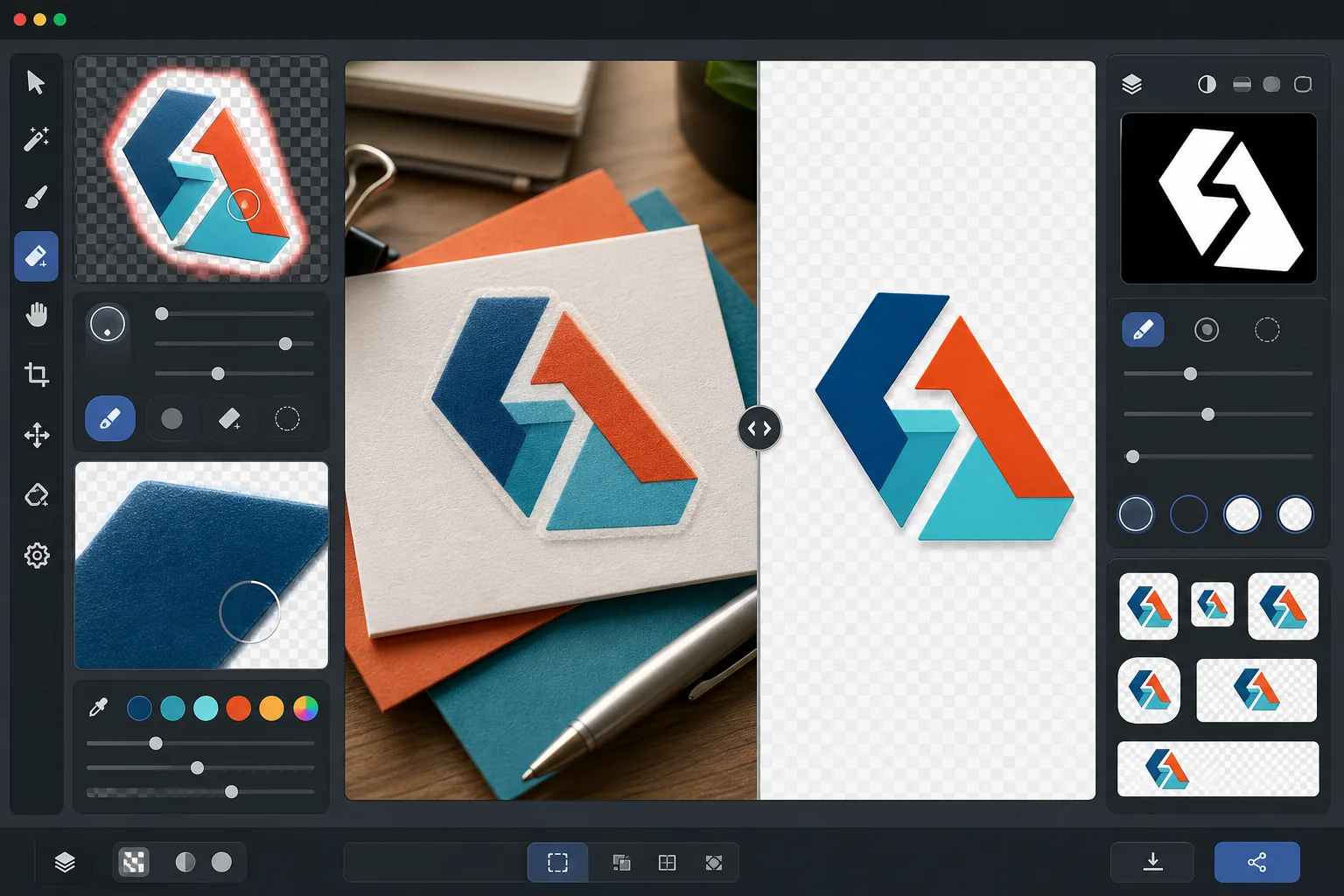Toggle the half-circle contrast mask view
1344x896 pixels.
coord(1207,84)
